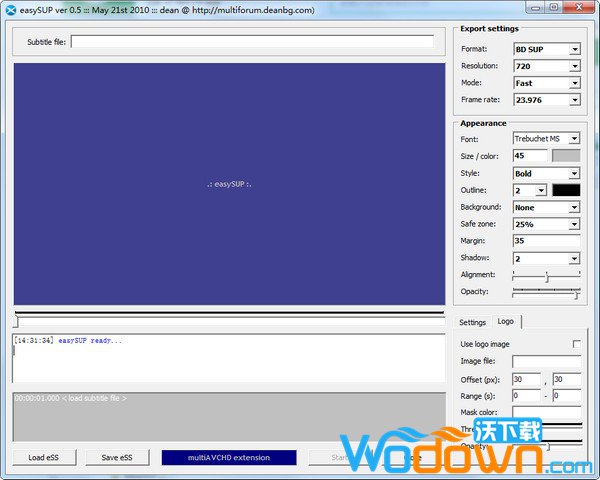The height and width of the screenshot is (480, 600).
Task: Open the Style dropdown set to Bold
Action: pyautogui.click(x=546, y=173)
